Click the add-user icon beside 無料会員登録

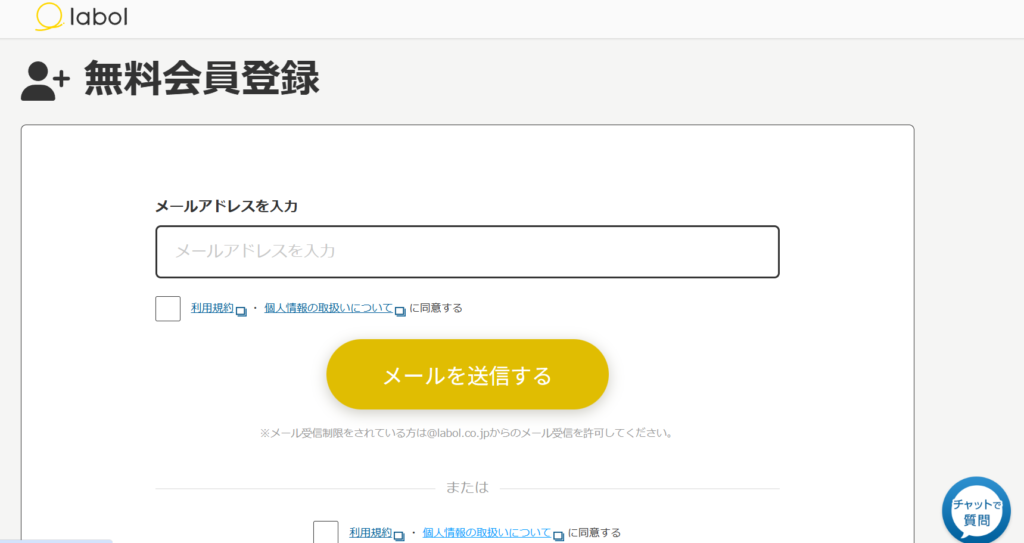[45, 80]
